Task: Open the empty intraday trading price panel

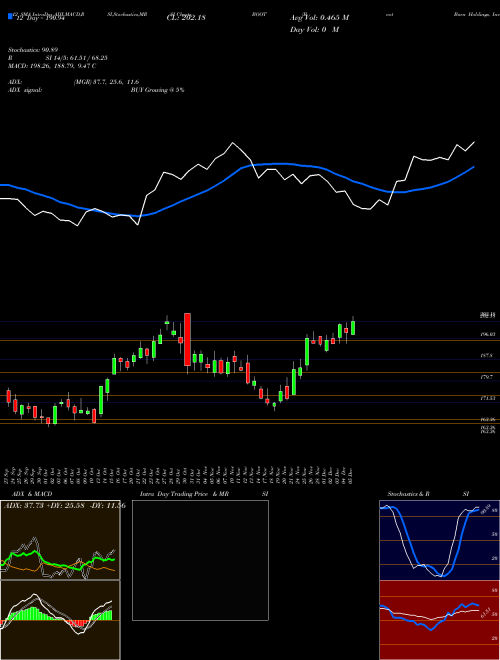Action: point(200,560)
